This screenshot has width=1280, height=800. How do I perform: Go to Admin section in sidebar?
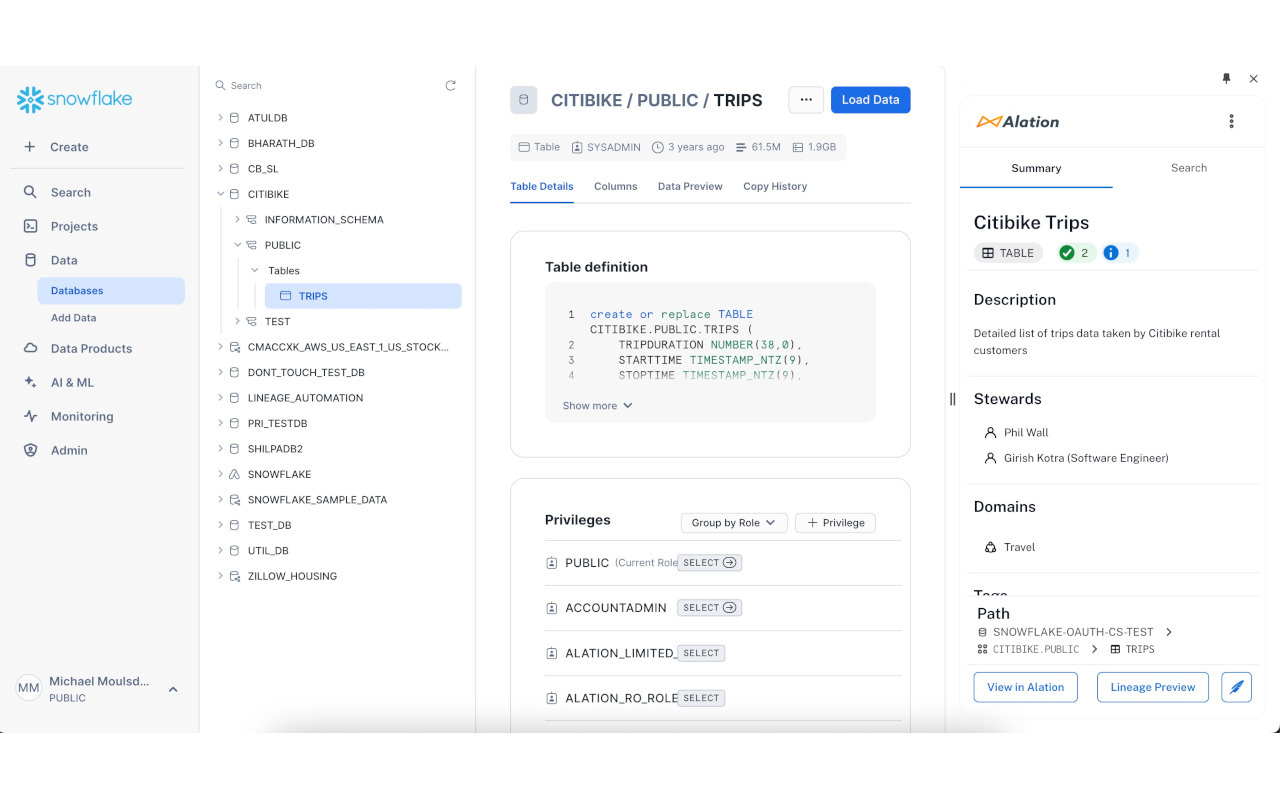tap(69, 450)
